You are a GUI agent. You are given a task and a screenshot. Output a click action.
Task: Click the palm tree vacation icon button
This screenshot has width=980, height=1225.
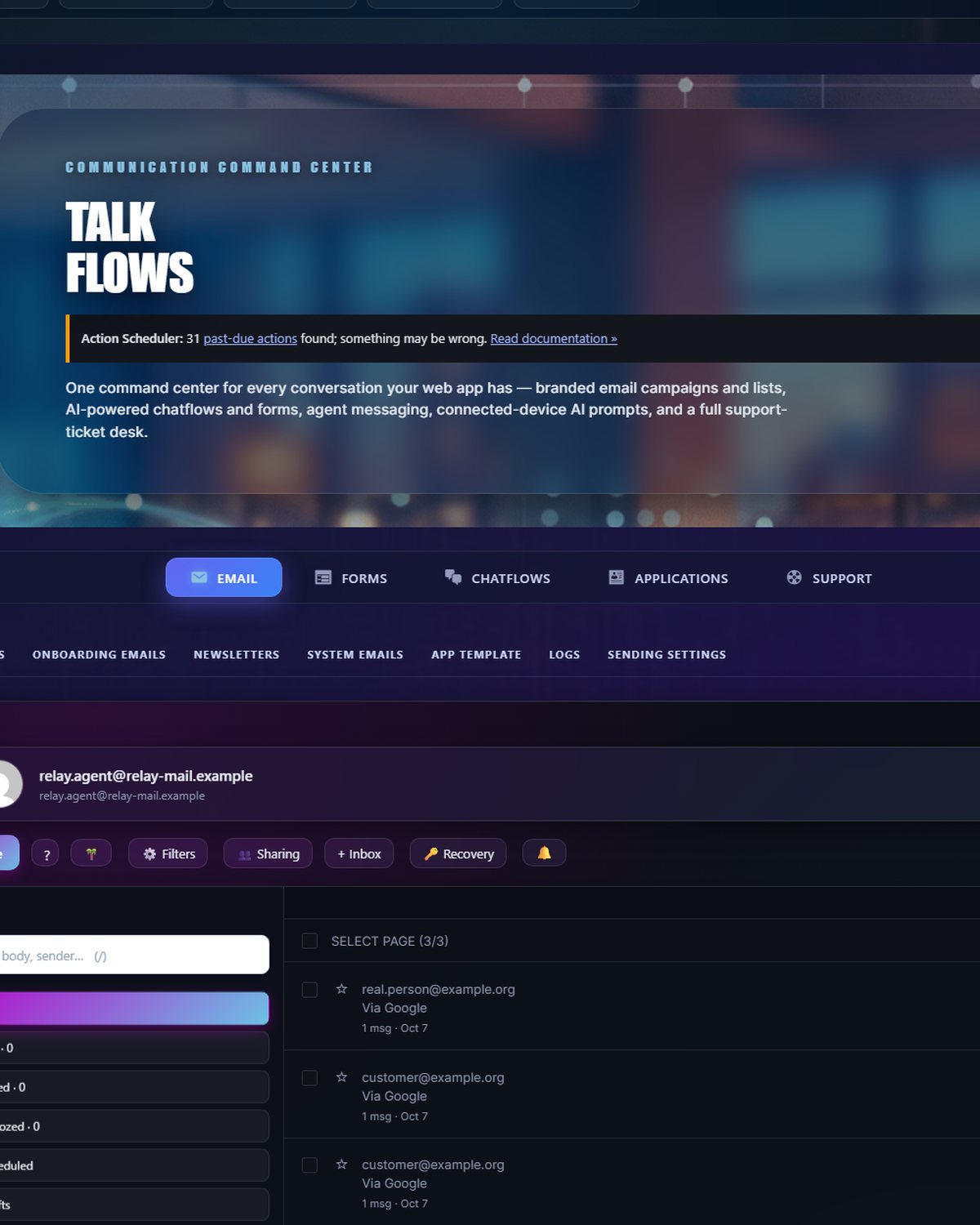91,853
